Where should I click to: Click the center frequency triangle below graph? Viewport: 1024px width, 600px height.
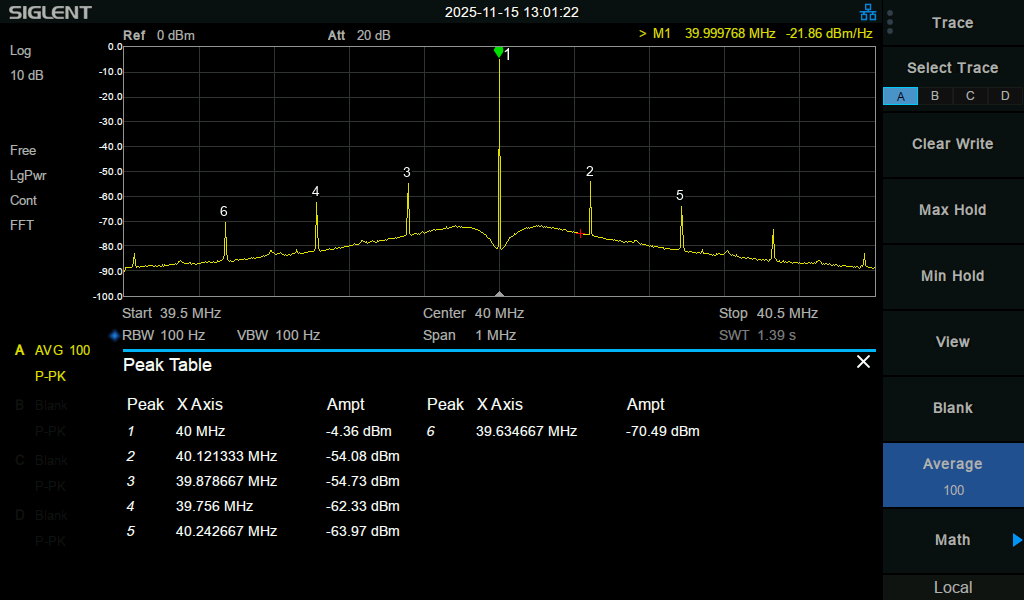click(x=500, y=294)
